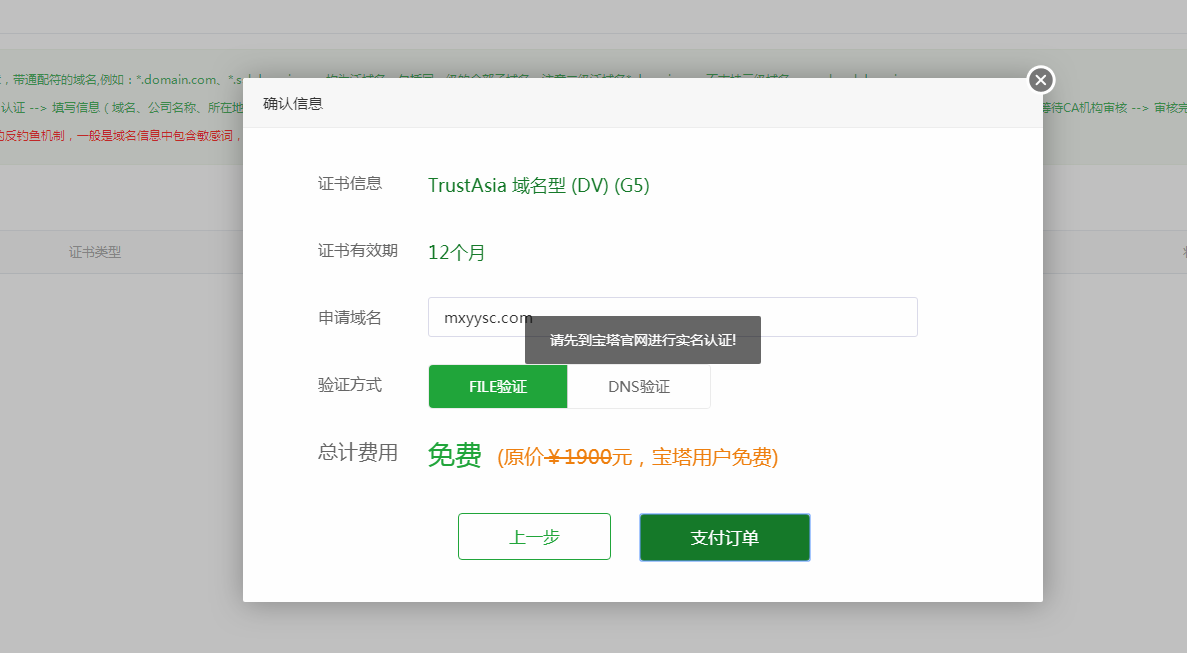Click the 申请域名 label
1187x653 pixels.
(x=350, y=318)
